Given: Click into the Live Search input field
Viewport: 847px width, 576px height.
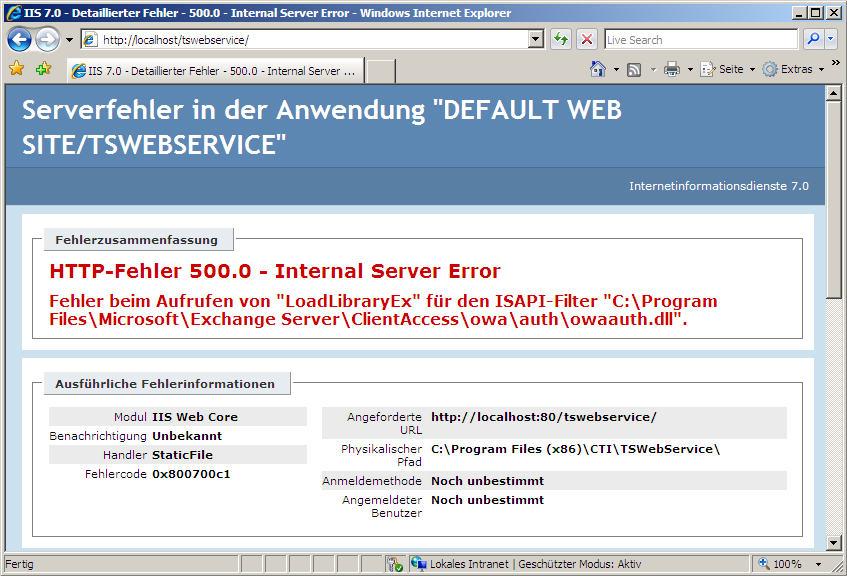Looking at the screenshot, I should tap(700, 40).
